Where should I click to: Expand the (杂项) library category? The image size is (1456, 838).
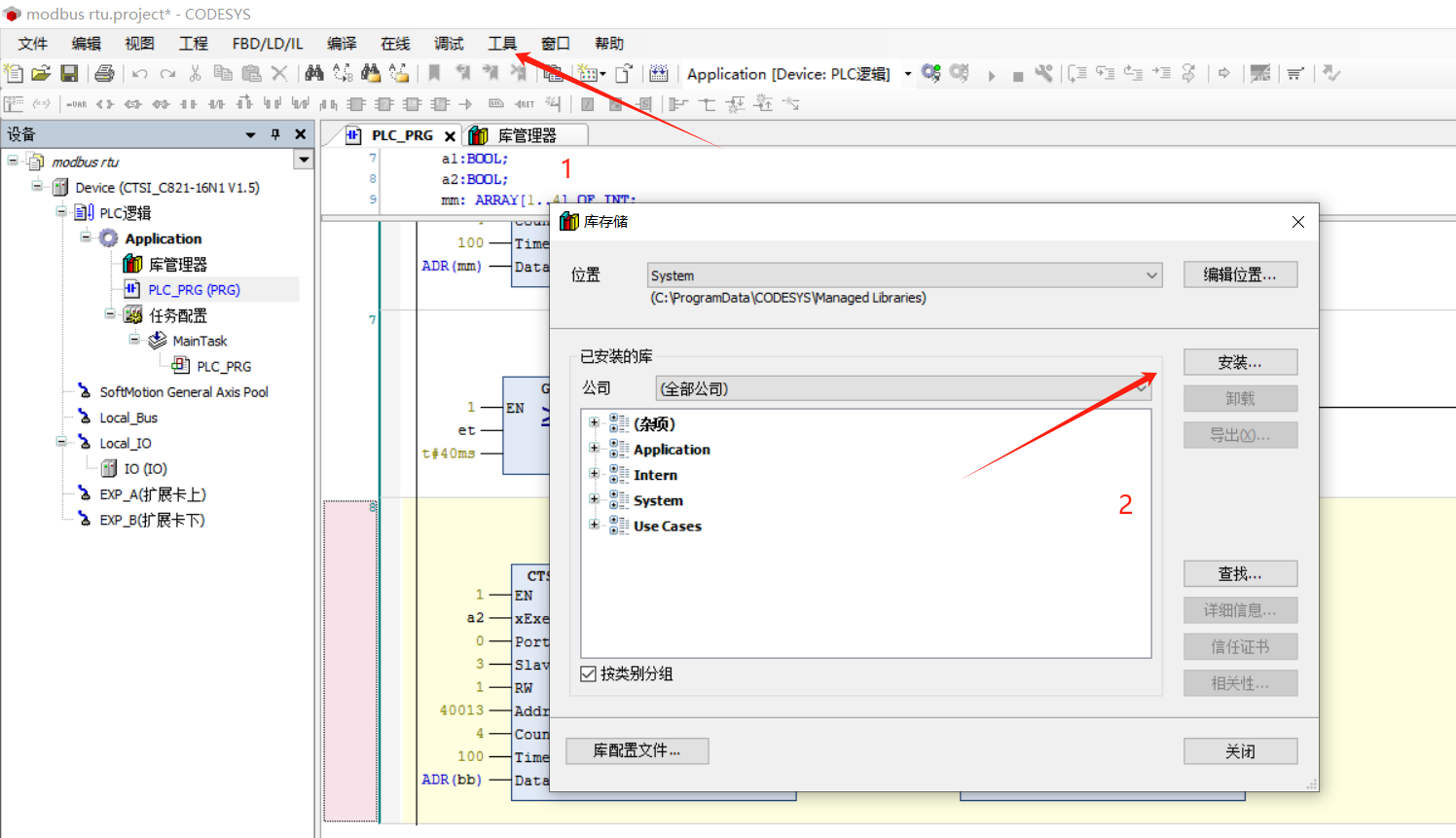(594, 422)
